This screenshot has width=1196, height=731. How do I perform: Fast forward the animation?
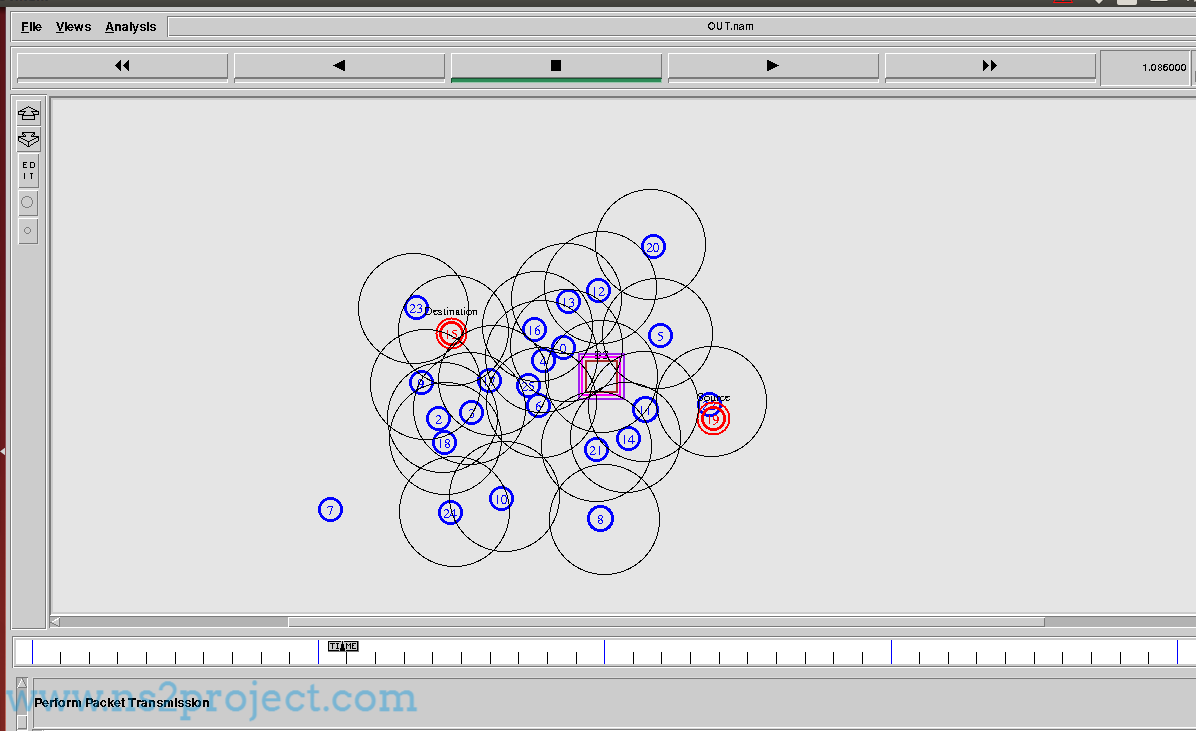click(x=990, y=66)
